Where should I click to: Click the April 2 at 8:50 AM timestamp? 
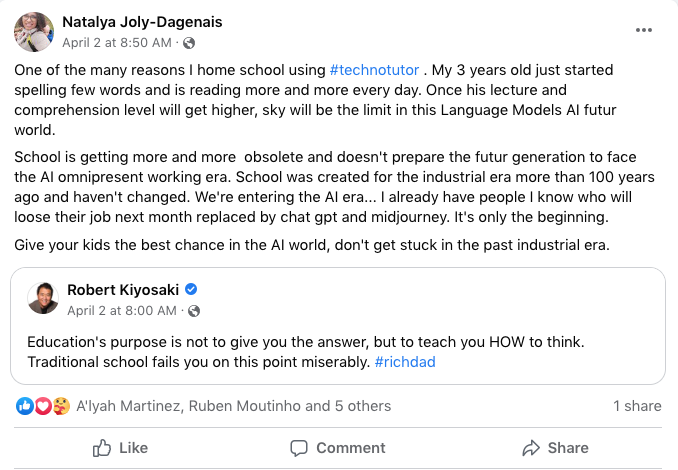pyautogui.click(x=118, y=43)
